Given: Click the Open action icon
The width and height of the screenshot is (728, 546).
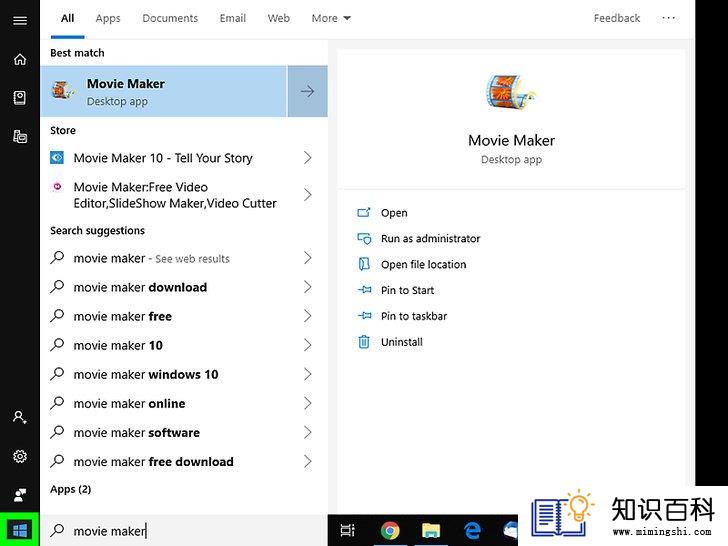Looking at the screenshot, I should pos(364,213).
